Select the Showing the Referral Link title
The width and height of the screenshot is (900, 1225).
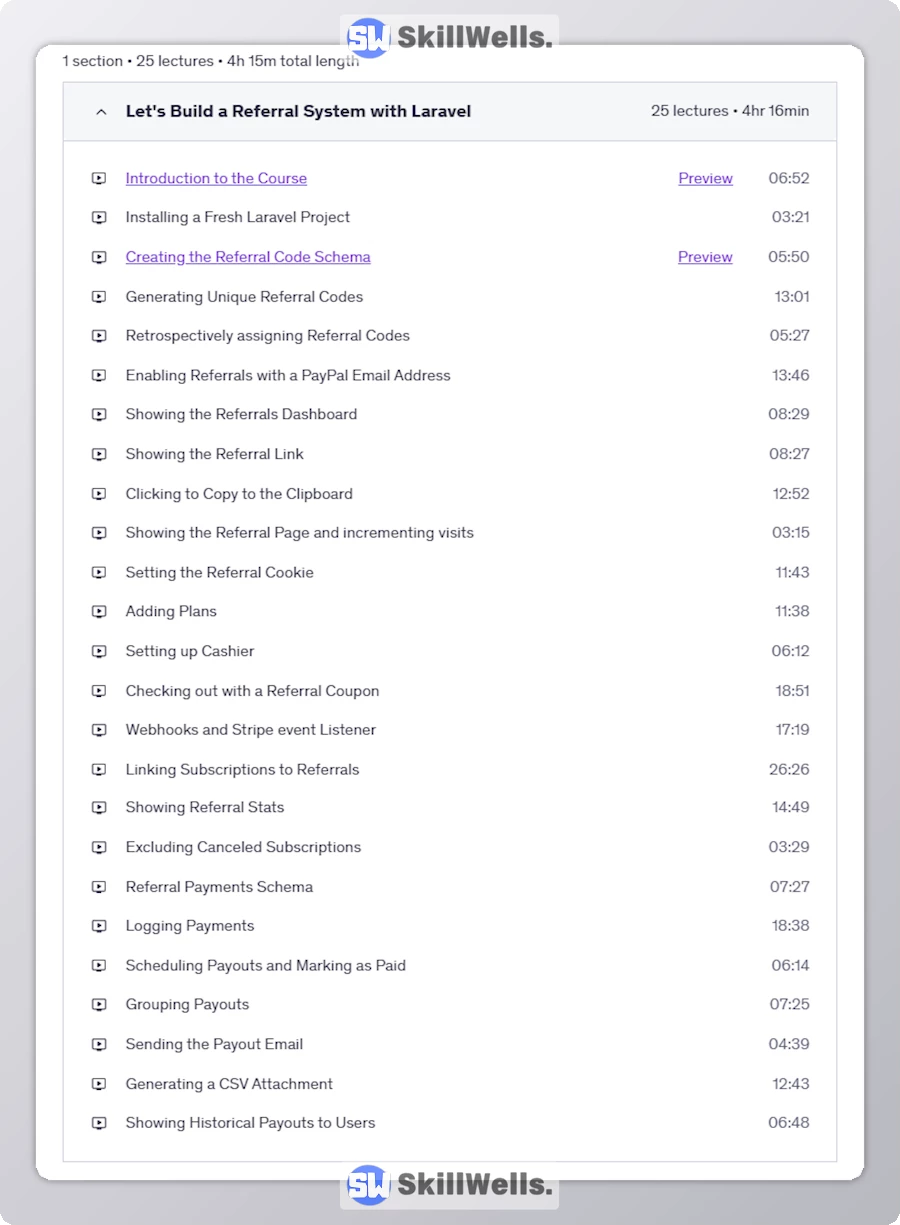214,454
